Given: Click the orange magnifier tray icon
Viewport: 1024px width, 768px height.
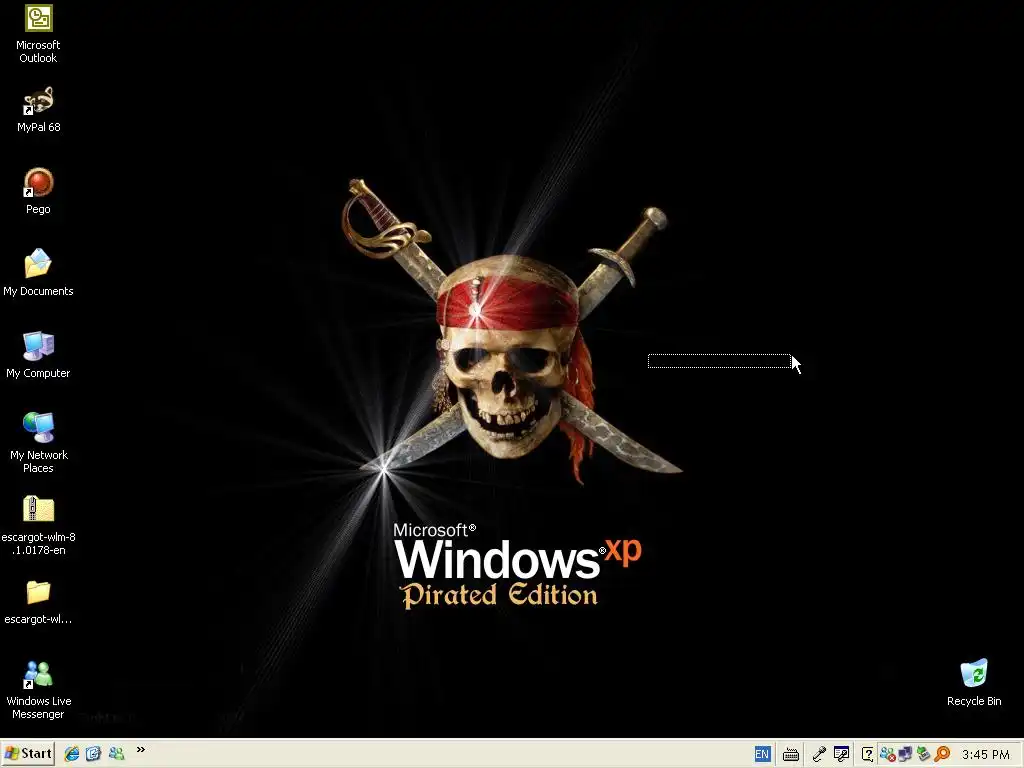Looking at the screenshot, I should pyautogui.click(x=942, y=754).
